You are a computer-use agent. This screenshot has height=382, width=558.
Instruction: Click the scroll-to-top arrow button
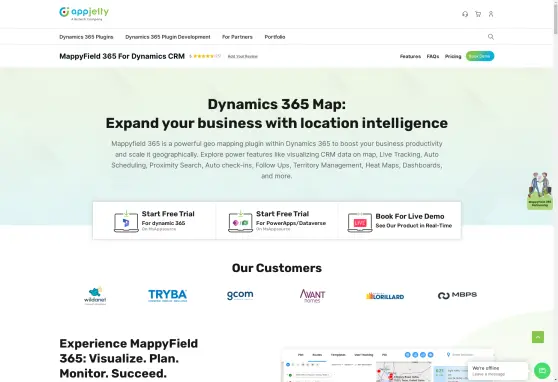pyautogui.click(x=538, y=337)
